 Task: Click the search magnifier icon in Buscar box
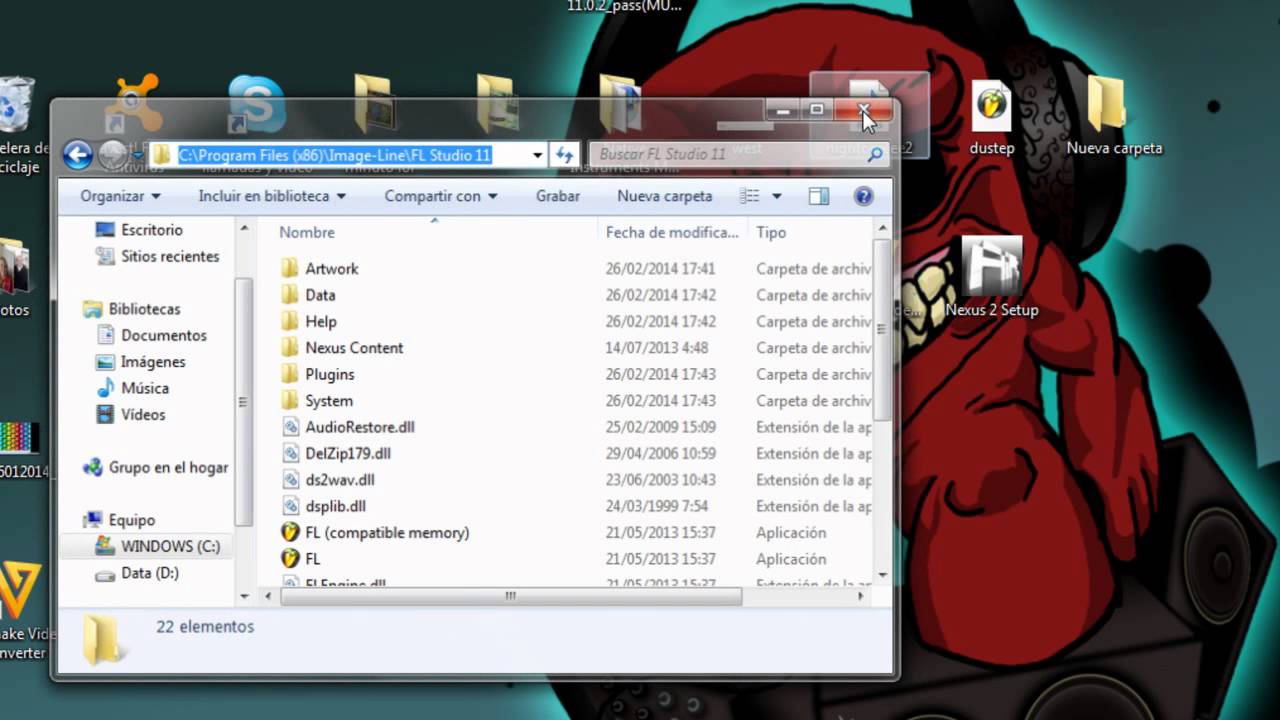[x=875, y=155]
